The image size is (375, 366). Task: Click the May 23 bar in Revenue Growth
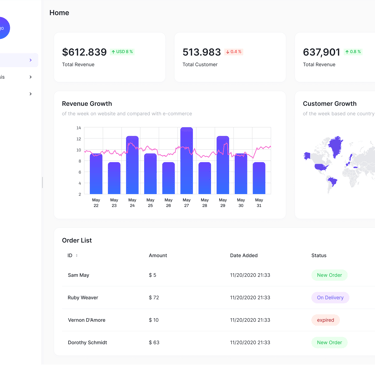(114, 178)
